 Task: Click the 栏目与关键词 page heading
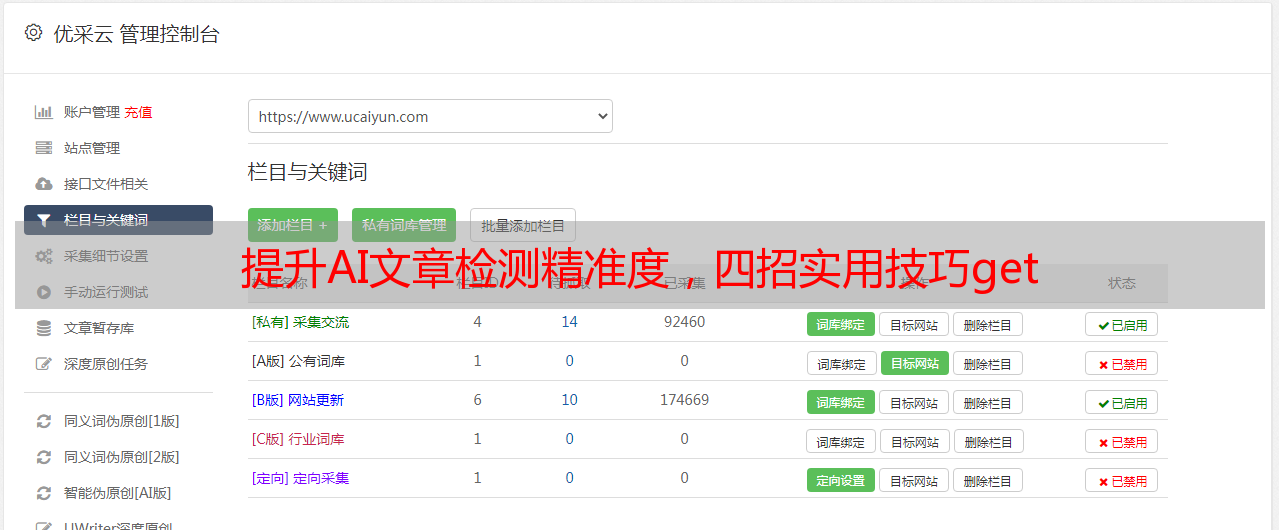308,172
